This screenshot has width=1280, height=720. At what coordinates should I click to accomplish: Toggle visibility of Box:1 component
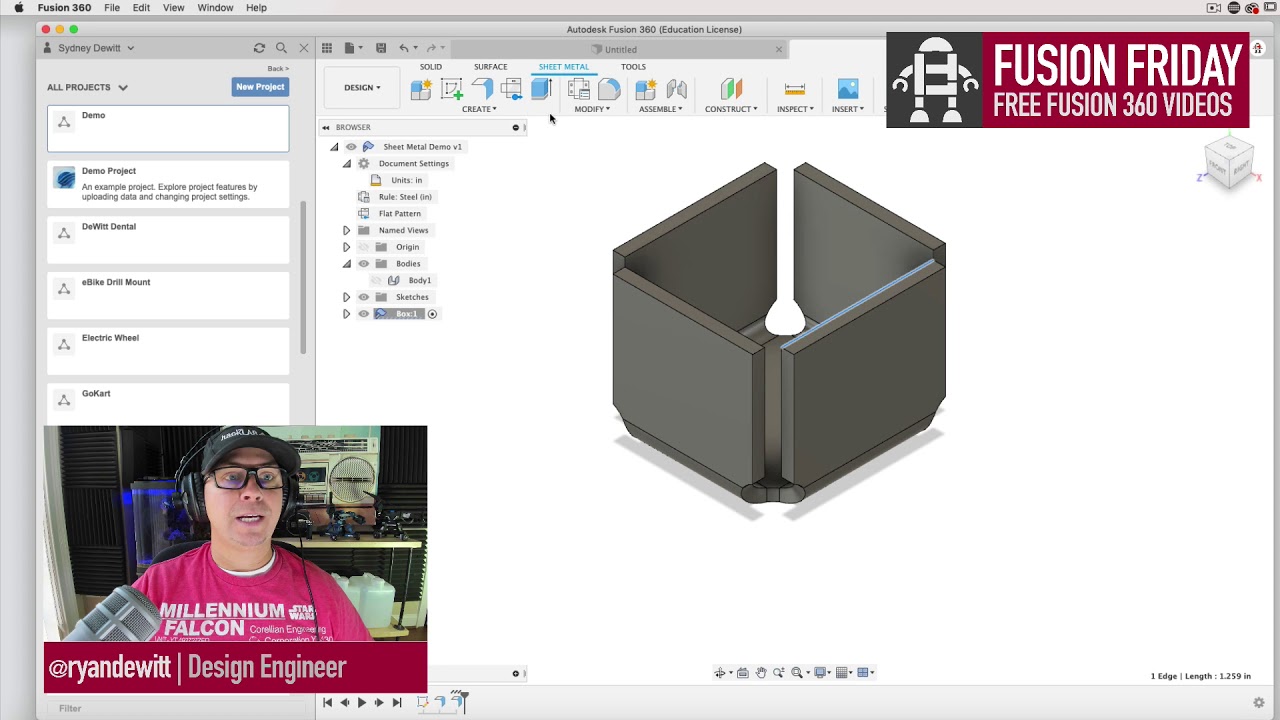tap(364, 314)
